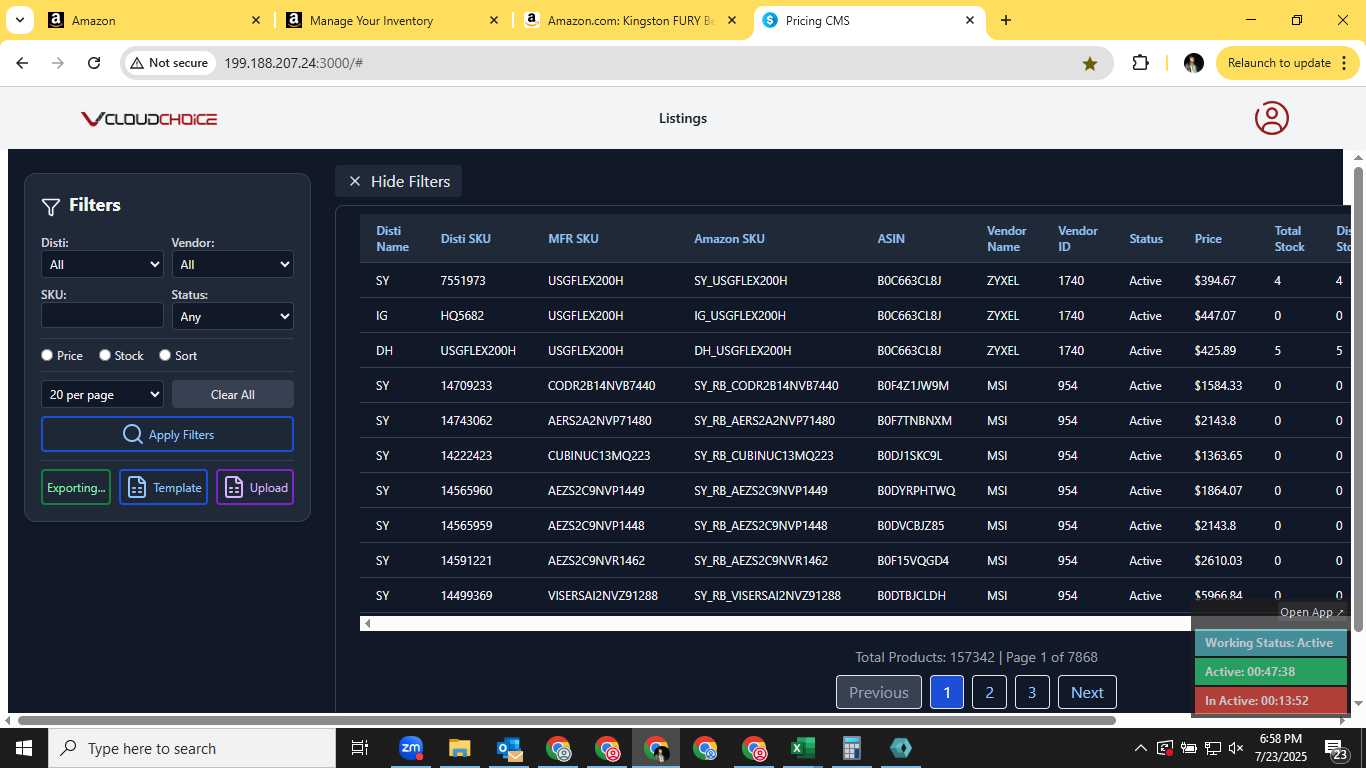The height and width of the screenshot is (768, 1366).
Task: Click Clear All filters button
Action: pos(233,394)
